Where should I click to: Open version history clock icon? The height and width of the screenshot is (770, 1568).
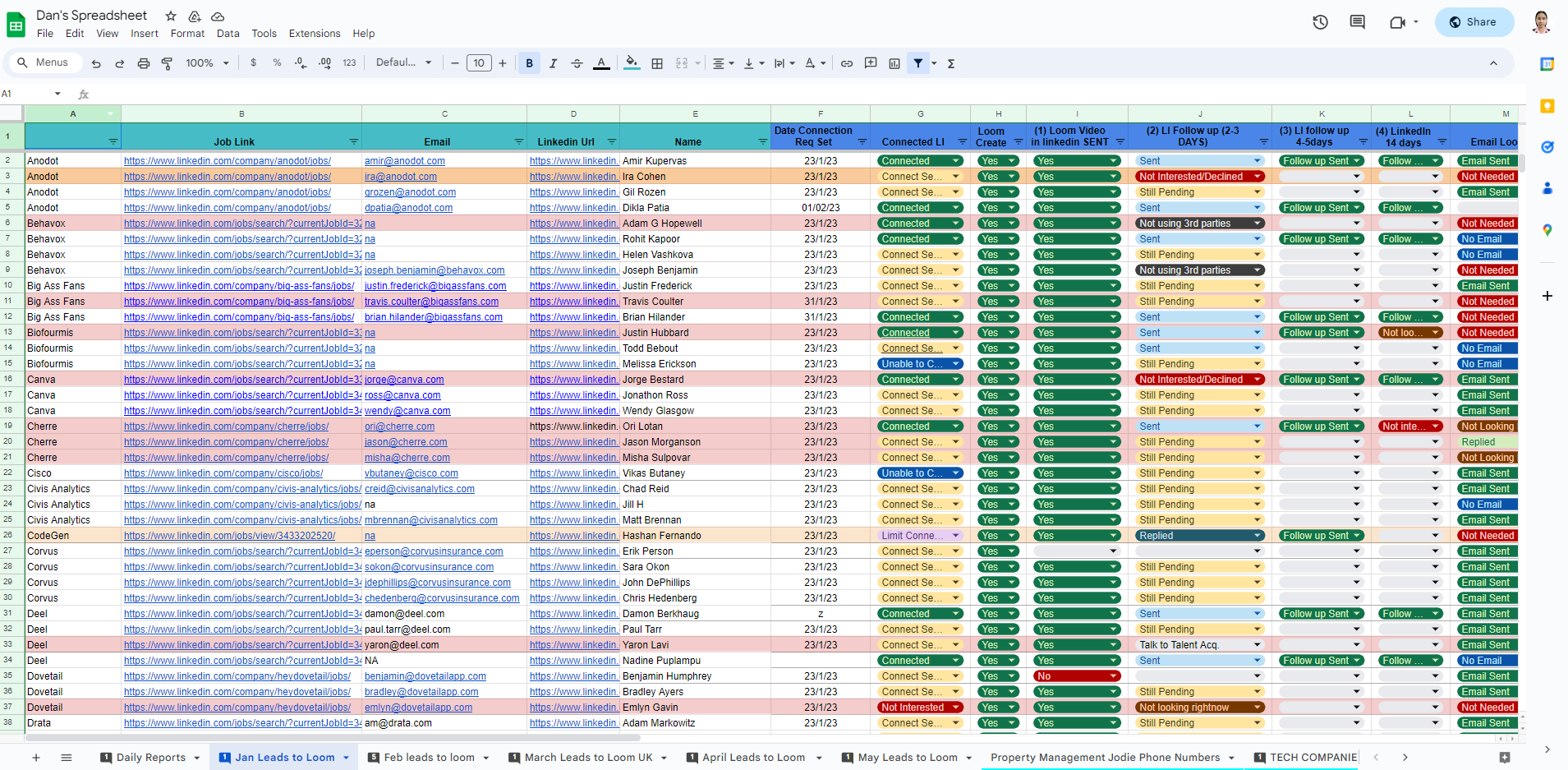coord(1320,22)
